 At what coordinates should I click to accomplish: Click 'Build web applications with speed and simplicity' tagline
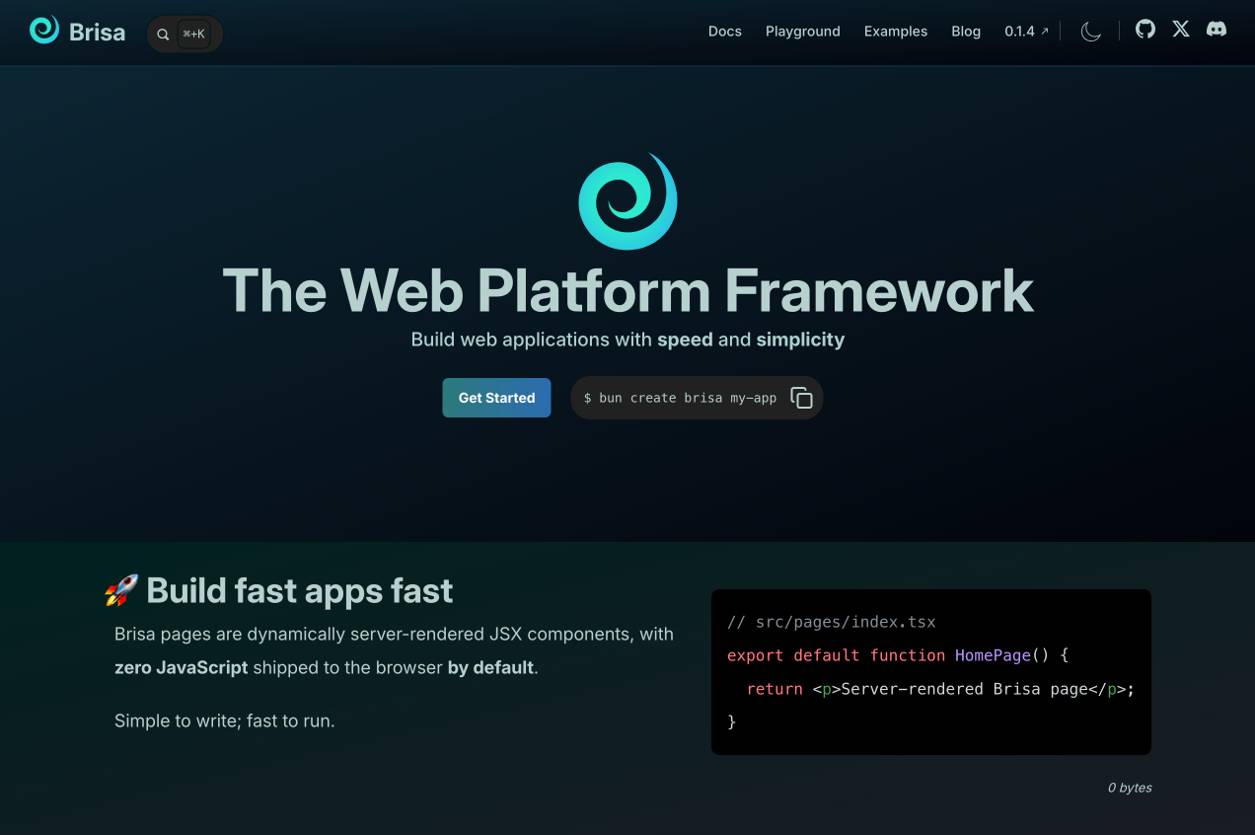click(628, 340)
